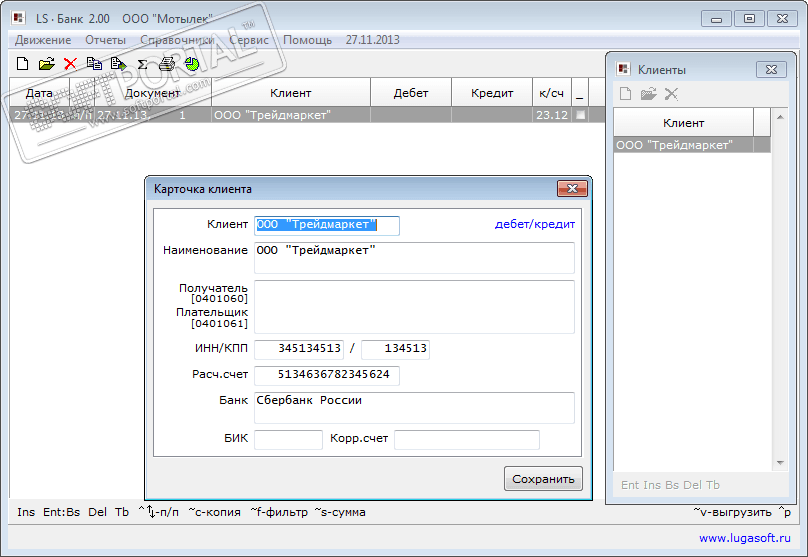Click the ~f-фильтр hint in status bar

point(279,512)
